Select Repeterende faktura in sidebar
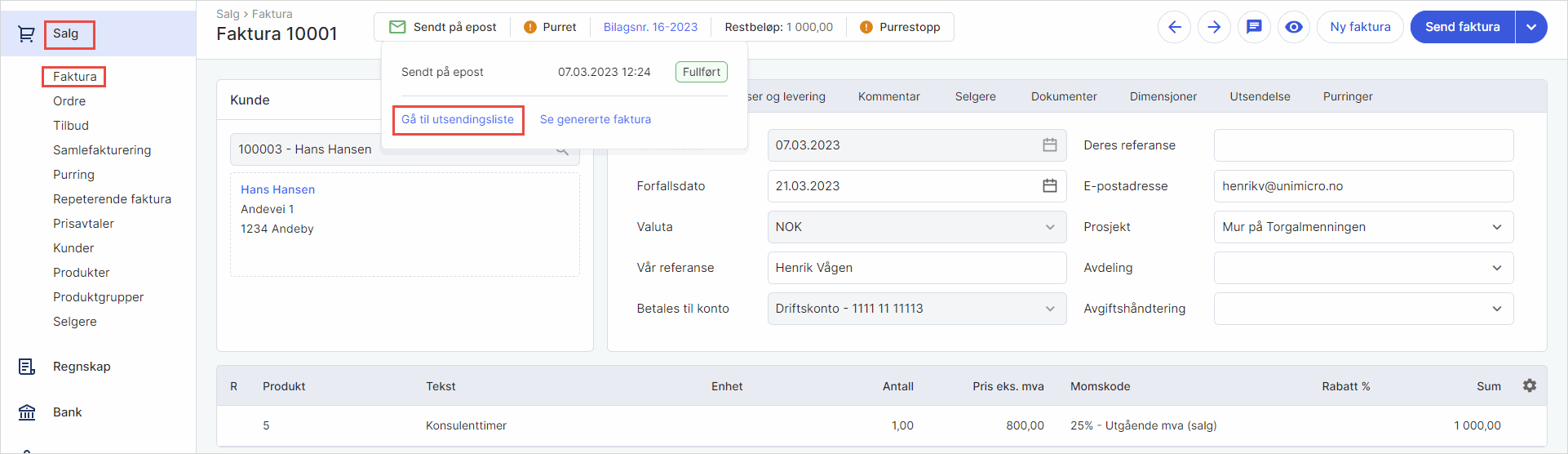Image resolution: width=1568 pixels, height=454 pixels. point(112,199)
